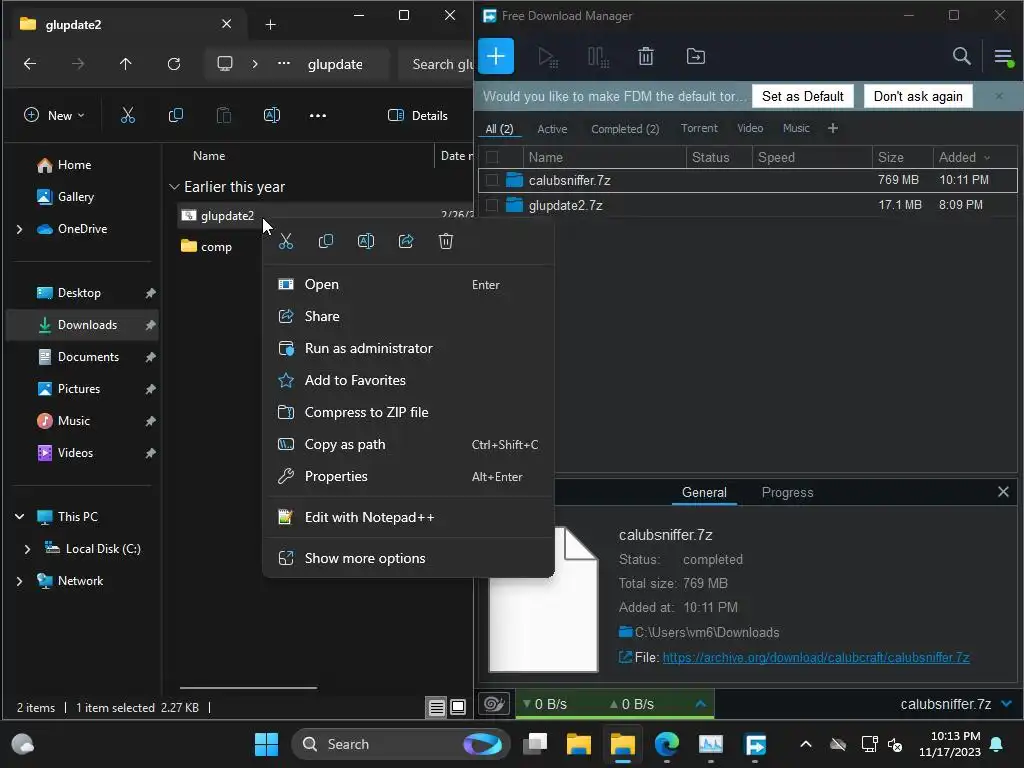Select Copy as path in context menu
Screen dimensions: 1024x768
click(408, 445)
